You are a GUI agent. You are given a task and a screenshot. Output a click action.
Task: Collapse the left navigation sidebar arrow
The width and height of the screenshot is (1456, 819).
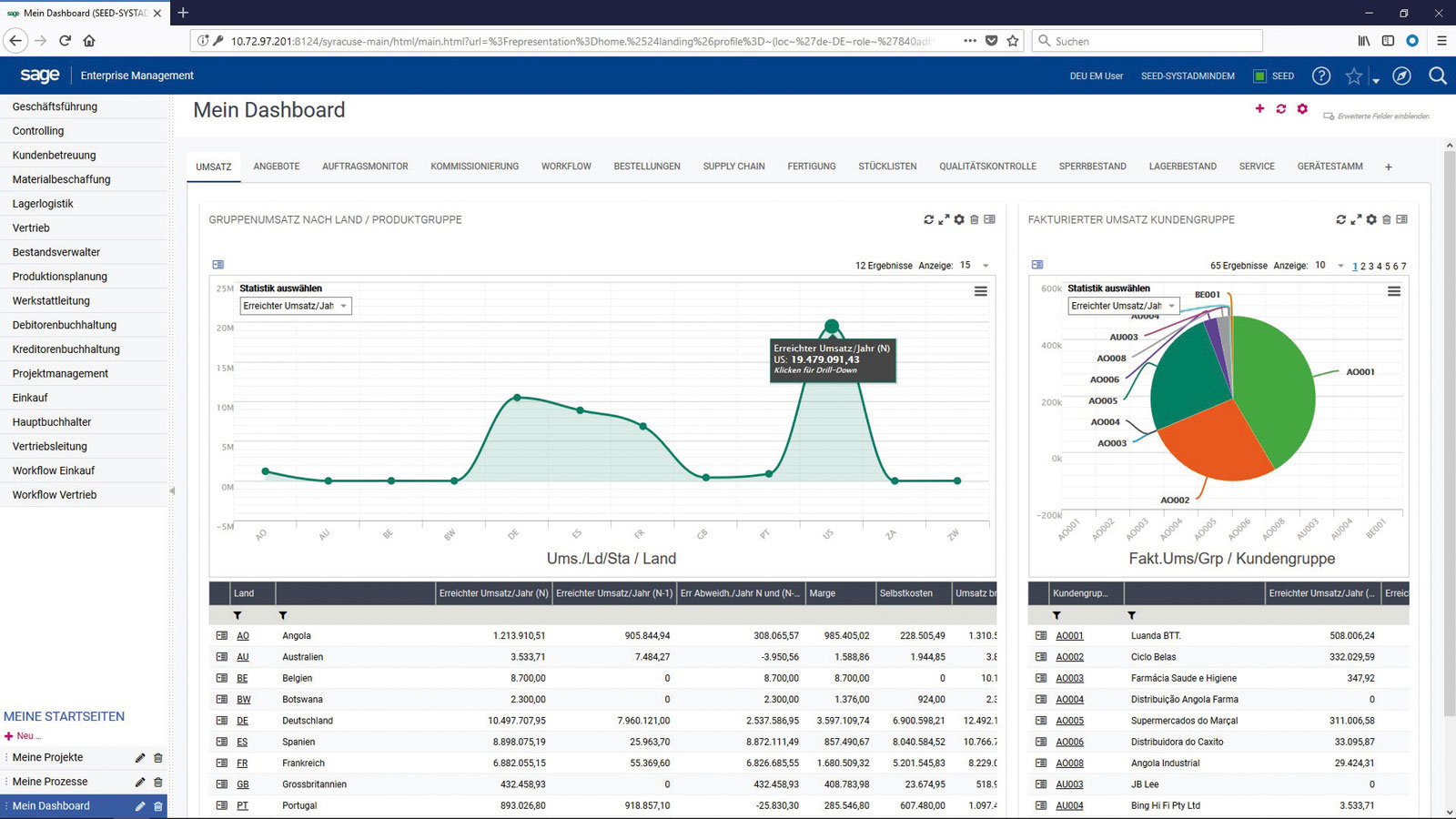pyautogui.click(x=171, y=491)
